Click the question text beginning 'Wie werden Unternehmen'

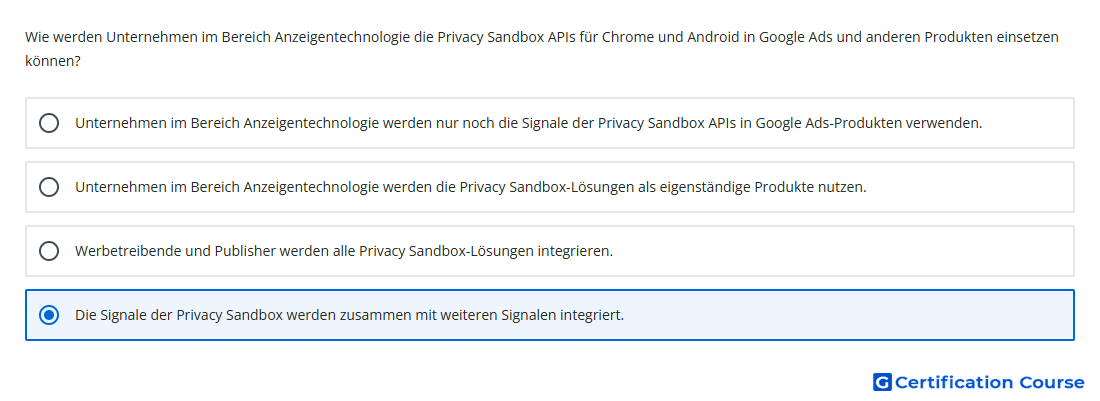point(542,49)
